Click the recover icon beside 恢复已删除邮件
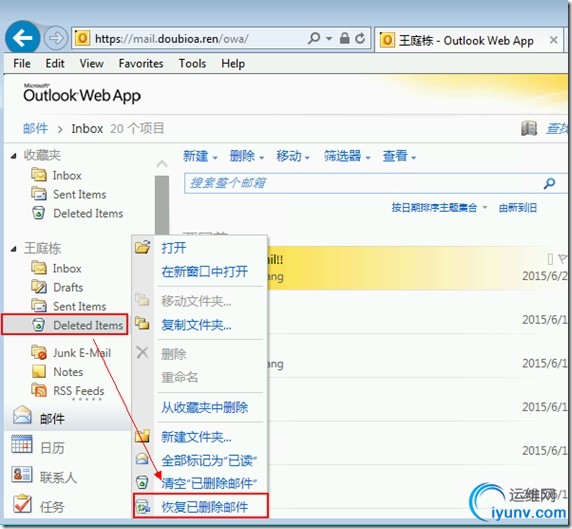572x529 pixels. point(143,506)
